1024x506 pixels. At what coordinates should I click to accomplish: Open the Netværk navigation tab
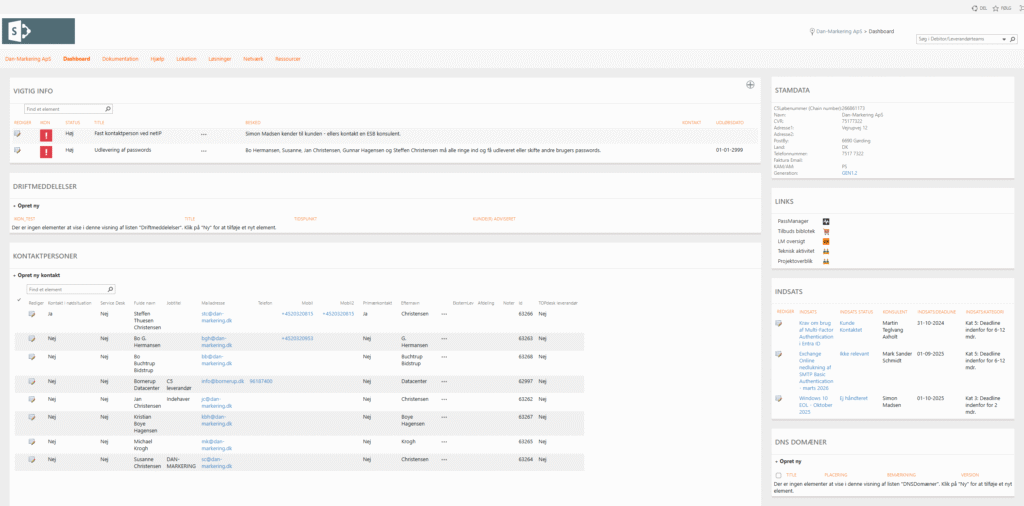pos(253,59)
